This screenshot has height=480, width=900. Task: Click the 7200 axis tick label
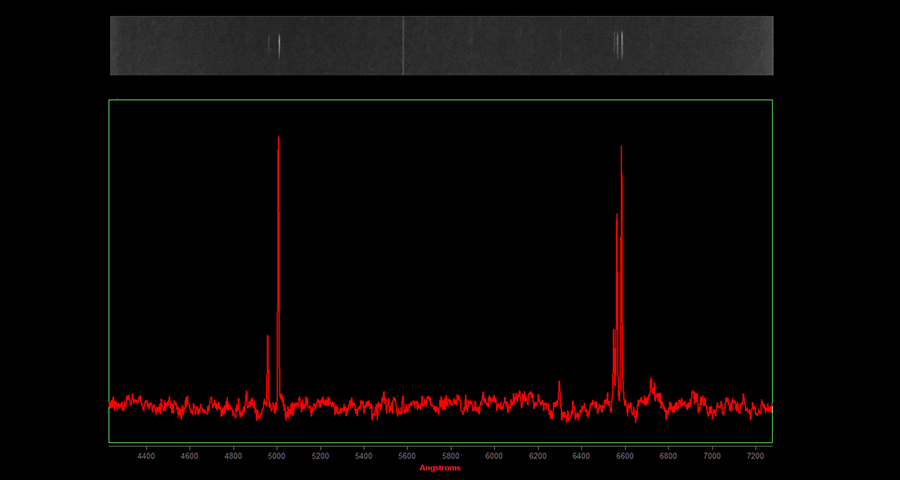pyautogui.click(x=755, y=456)
